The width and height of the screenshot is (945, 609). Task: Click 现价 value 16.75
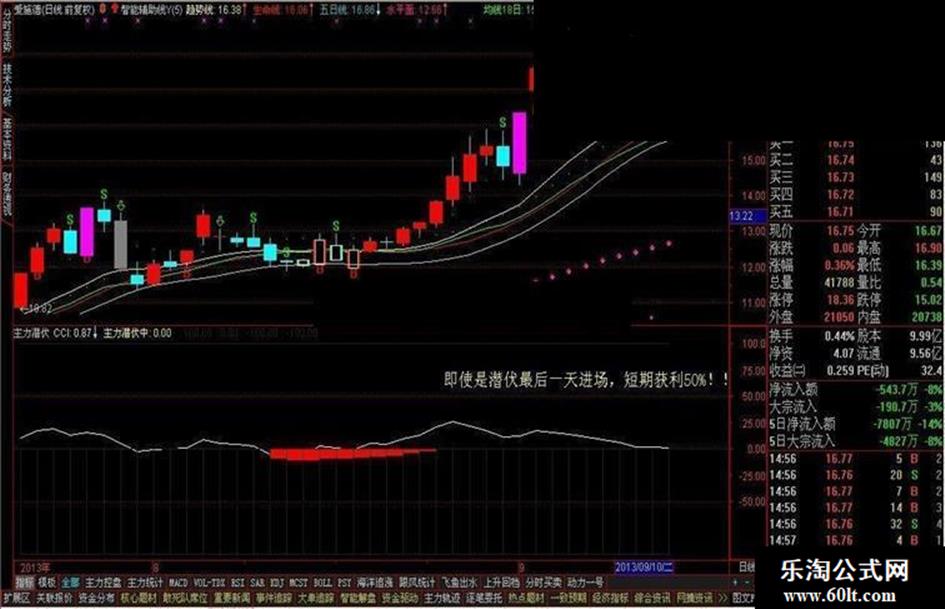click(840, 230)
